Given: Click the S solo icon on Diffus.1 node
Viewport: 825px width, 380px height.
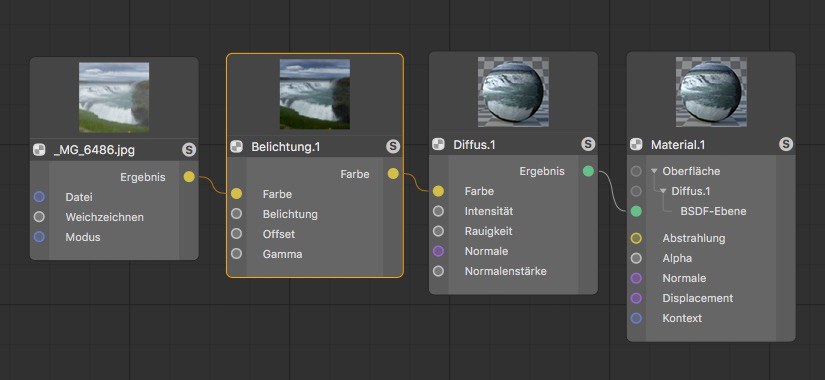Looking at the screenshot, I should 588,144.
